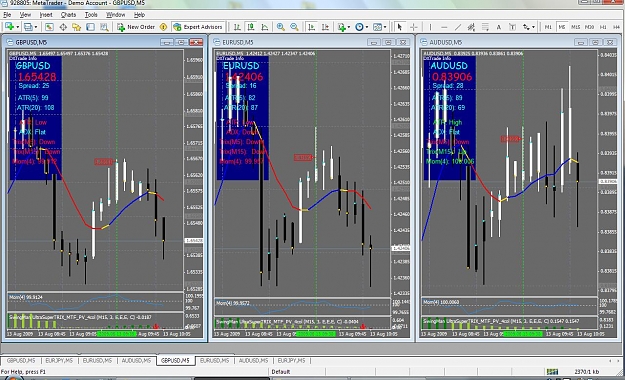Click the connection status 2370/1 kb
The image size is (625, 380).
(x=586, y=372)
